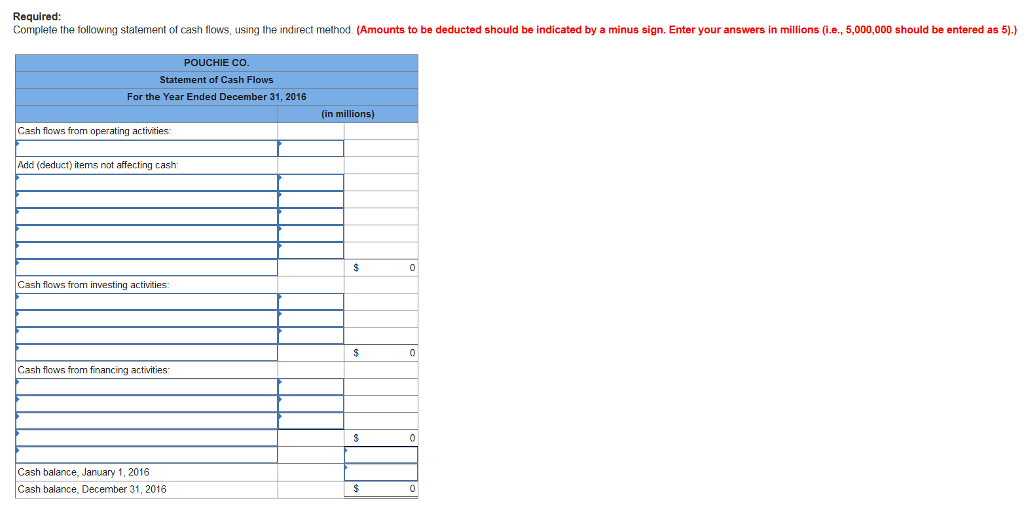Open the operating activities total row label dropdown
Screen dimensions: 1024x505
(147, 267)
